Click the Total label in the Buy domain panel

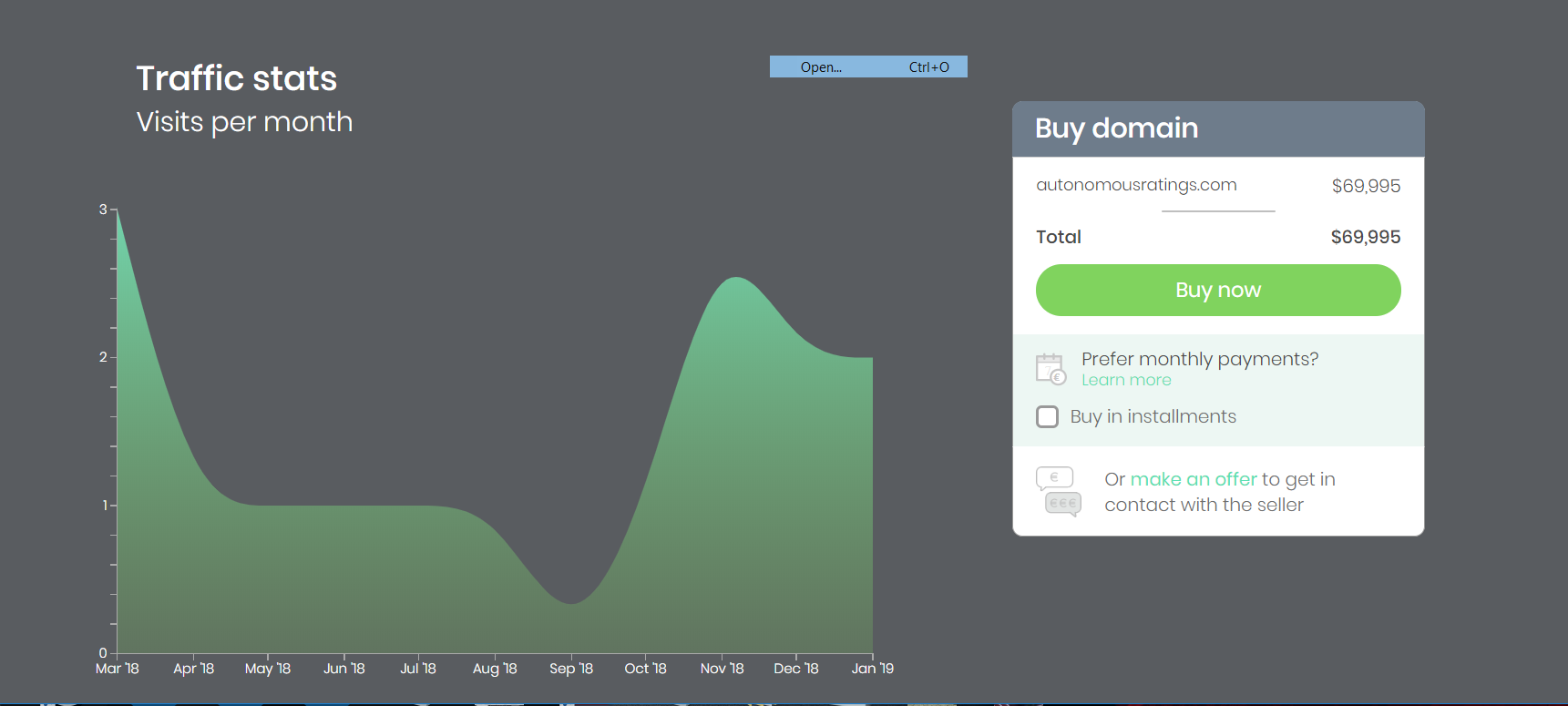pos(1059,237)
